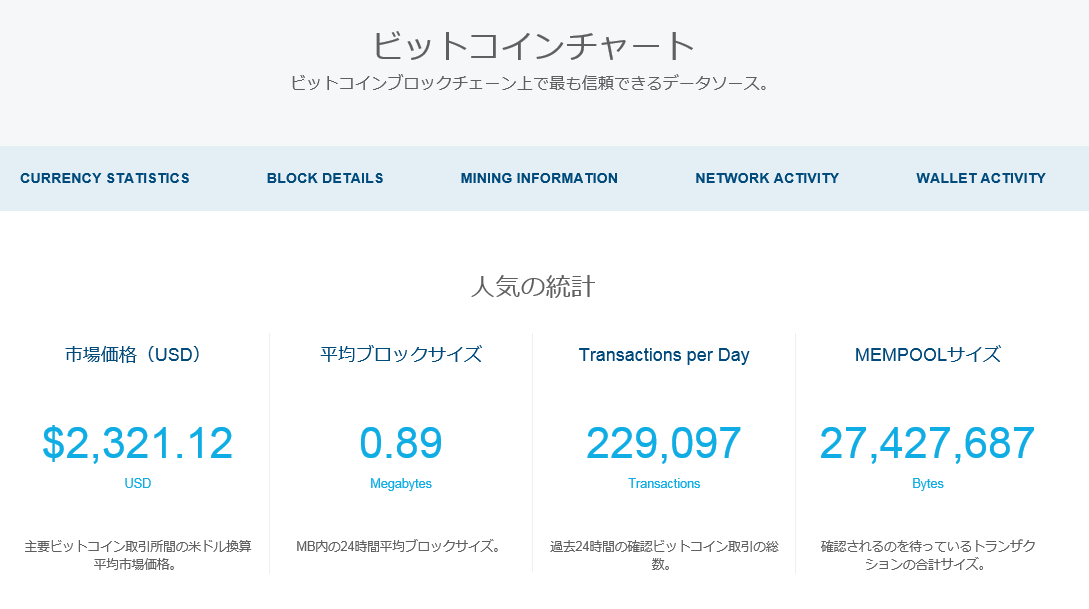The height and width of the screenshot is (609, 1089).
Task: Click the USD unit label
Action: click(x=138, y=484)
